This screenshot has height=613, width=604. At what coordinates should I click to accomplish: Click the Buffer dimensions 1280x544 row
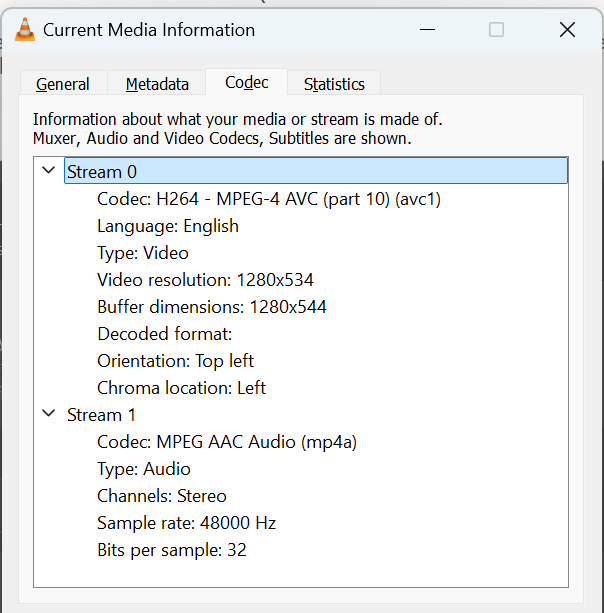click(211, 307)
